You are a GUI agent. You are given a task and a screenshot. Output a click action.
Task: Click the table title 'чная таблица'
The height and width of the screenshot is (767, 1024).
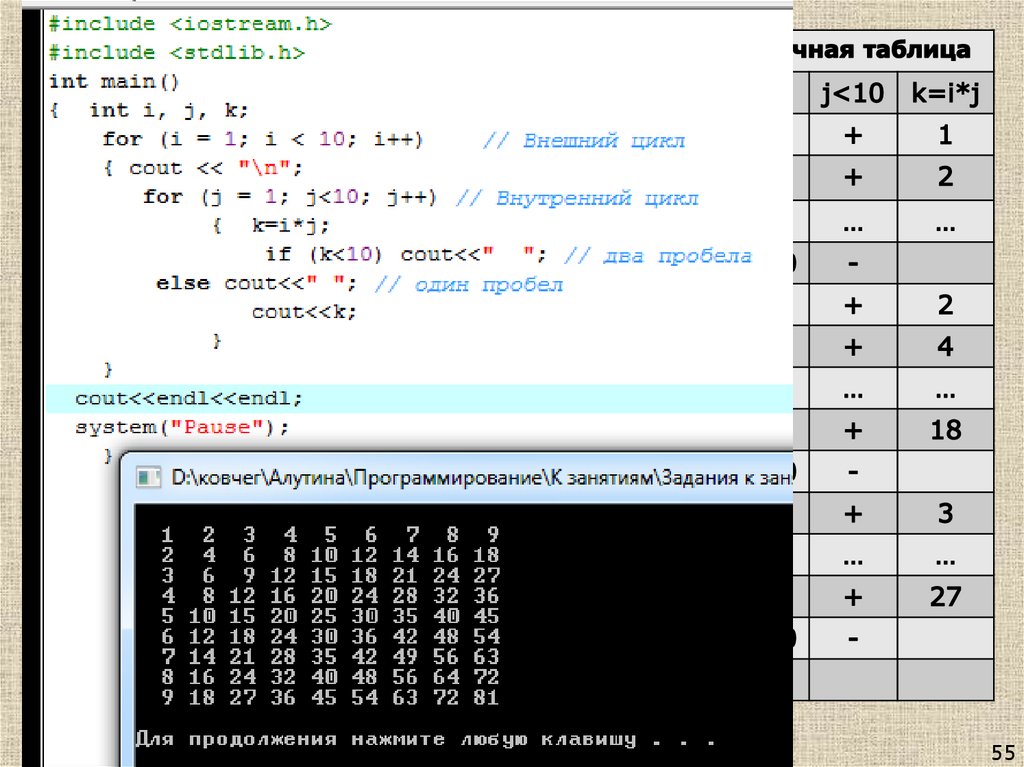coord(882,50)
